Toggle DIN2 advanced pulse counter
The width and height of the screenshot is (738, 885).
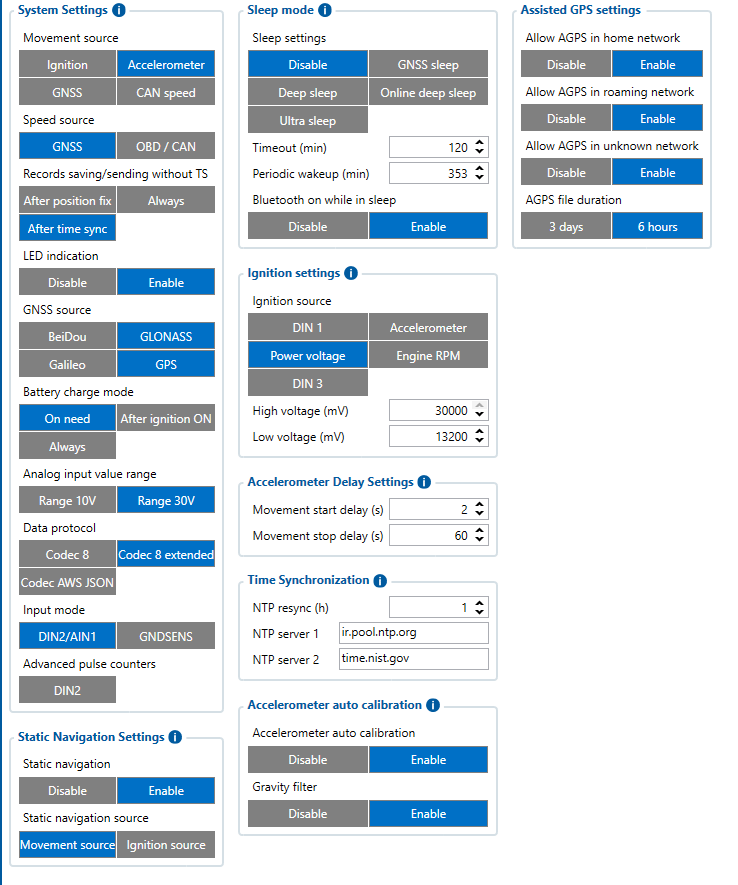tap(67, 690)
